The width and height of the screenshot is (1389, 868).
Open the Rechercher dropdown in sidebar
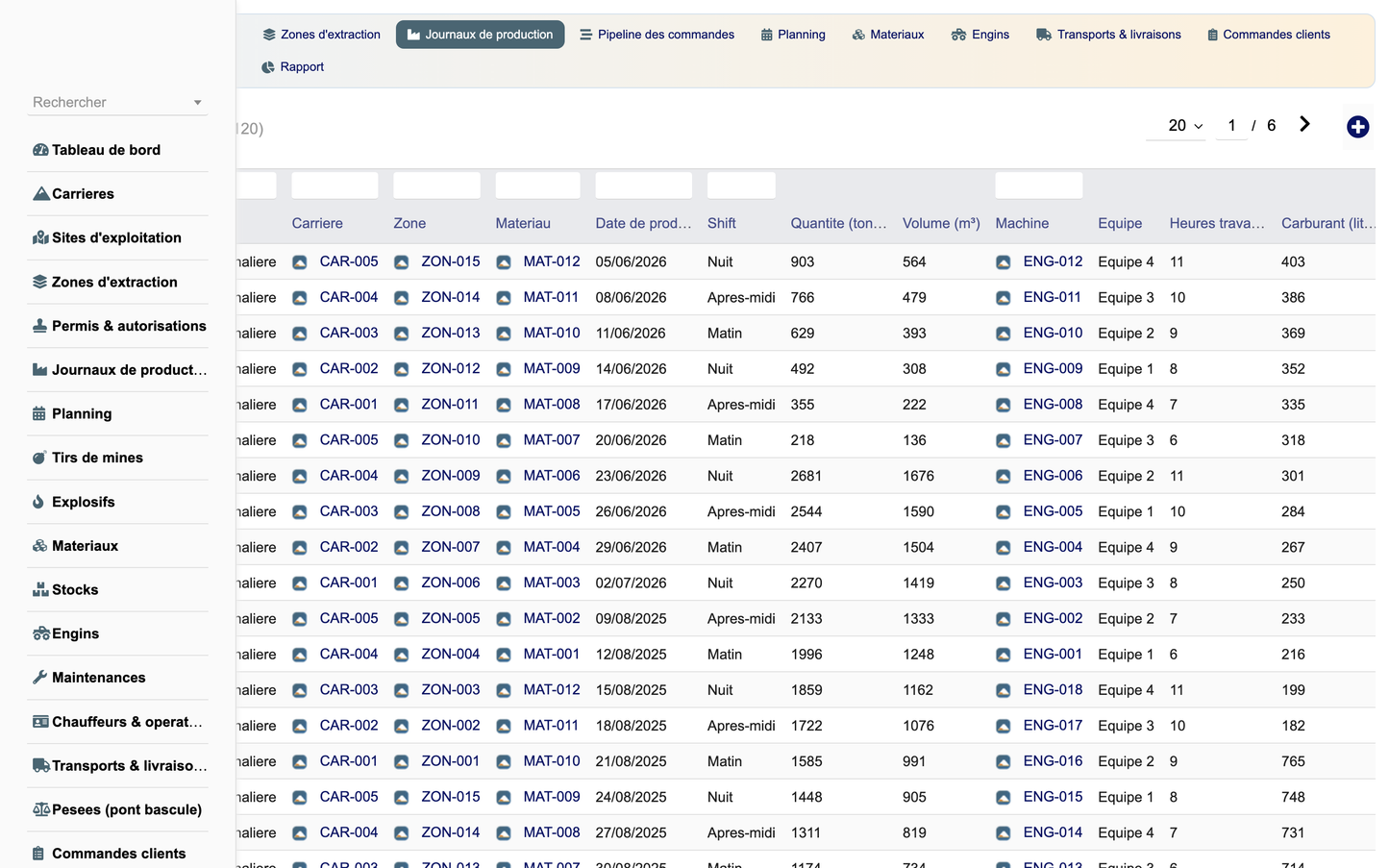117,103
